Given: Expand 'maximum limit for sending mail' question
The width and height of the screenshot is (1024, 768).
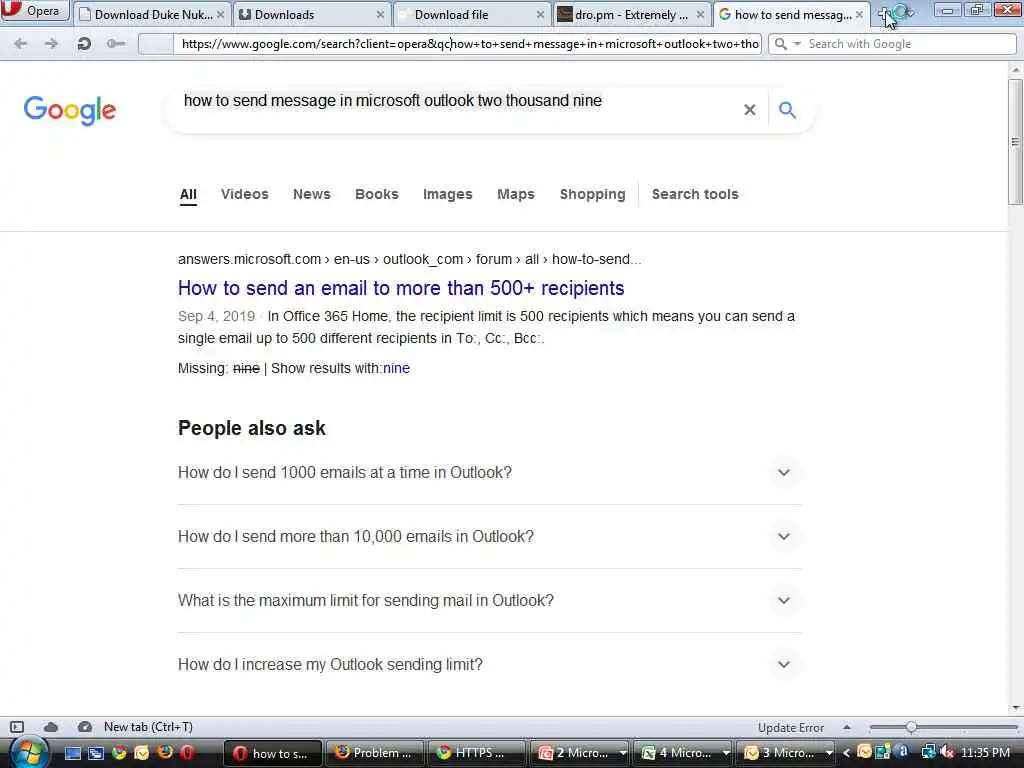Looking at the screenshot, I should click(490, 600).
